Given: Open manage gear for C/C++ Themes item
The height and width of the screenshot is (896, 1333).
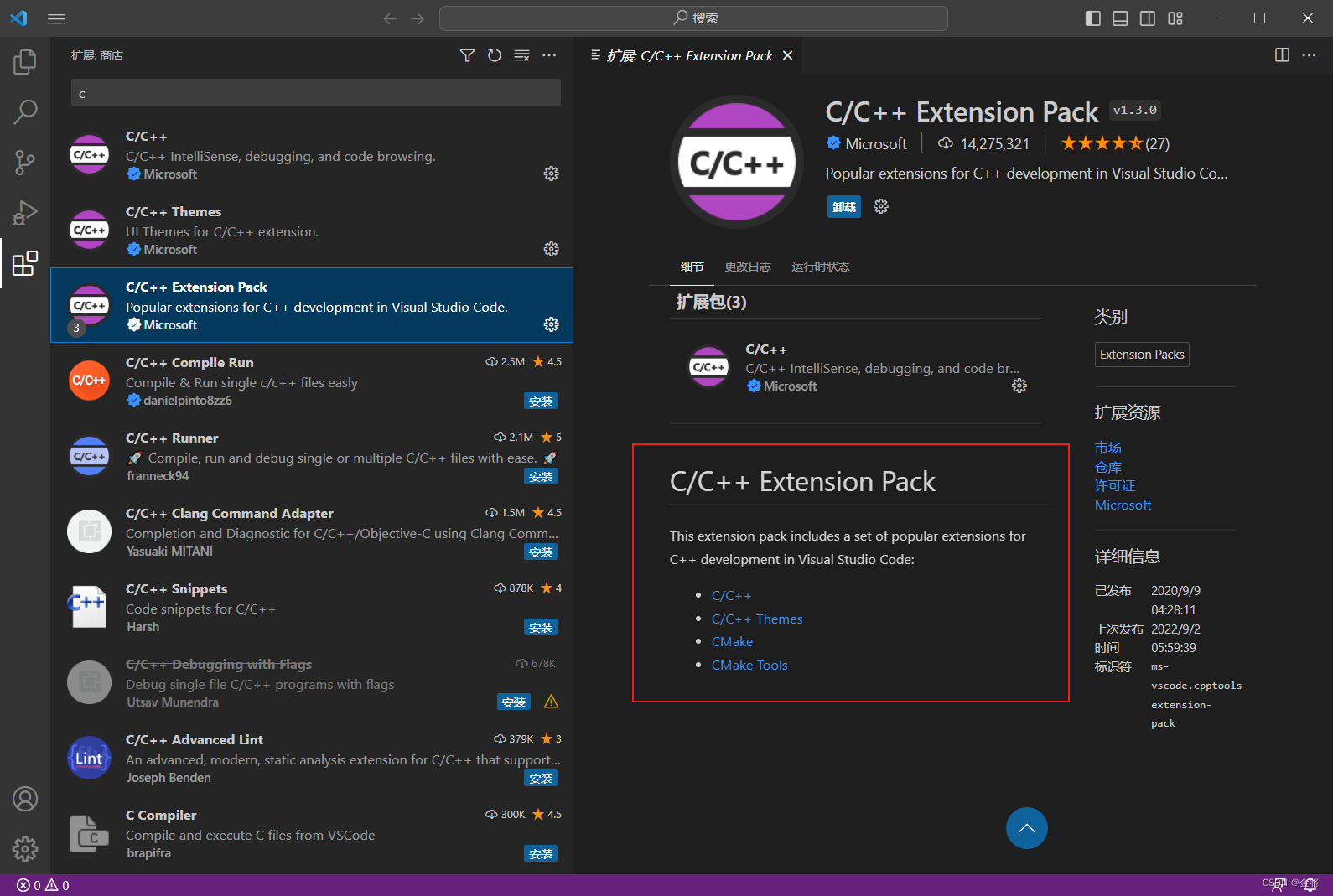Looking at the screenshot, I should click(x=551, y=249).
